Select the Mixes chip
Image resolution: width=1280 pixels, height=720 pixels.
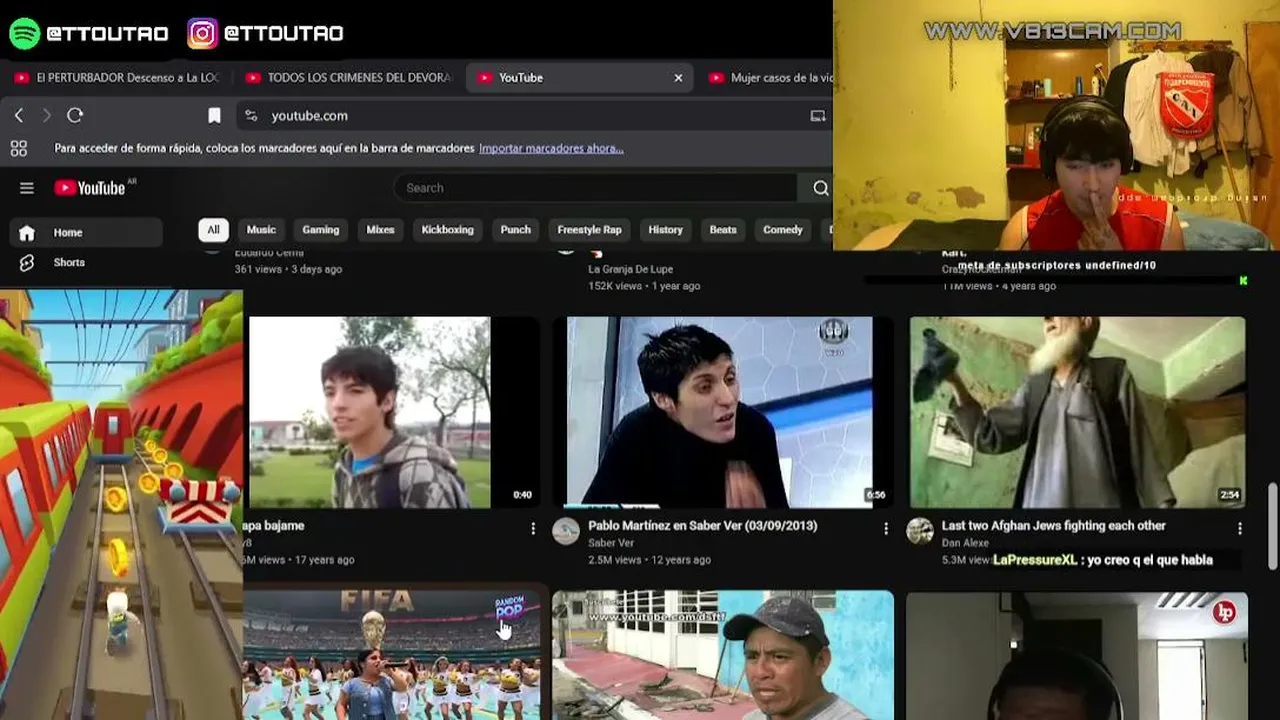click(x=380, y=230)
